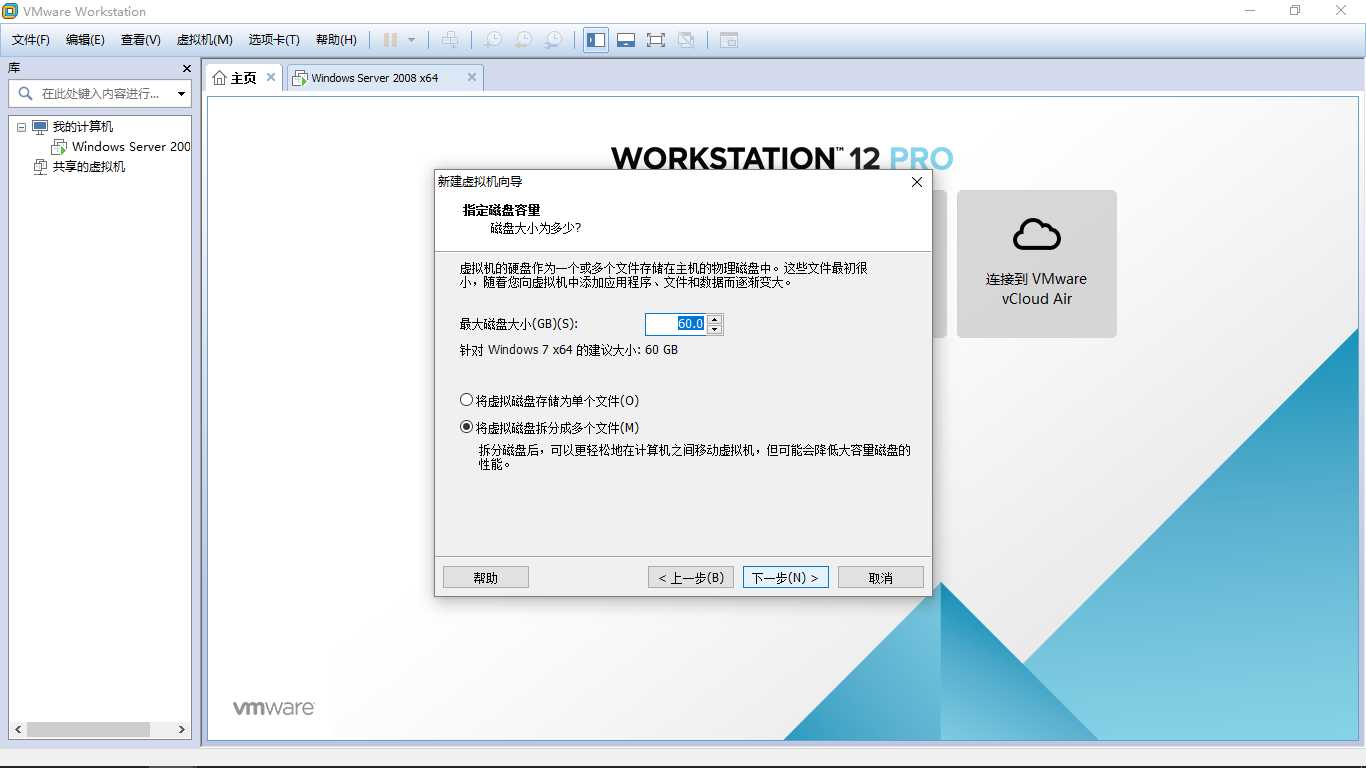
Task: Decrease disk size with down spinner arrow
Action: tap(714, 329)
